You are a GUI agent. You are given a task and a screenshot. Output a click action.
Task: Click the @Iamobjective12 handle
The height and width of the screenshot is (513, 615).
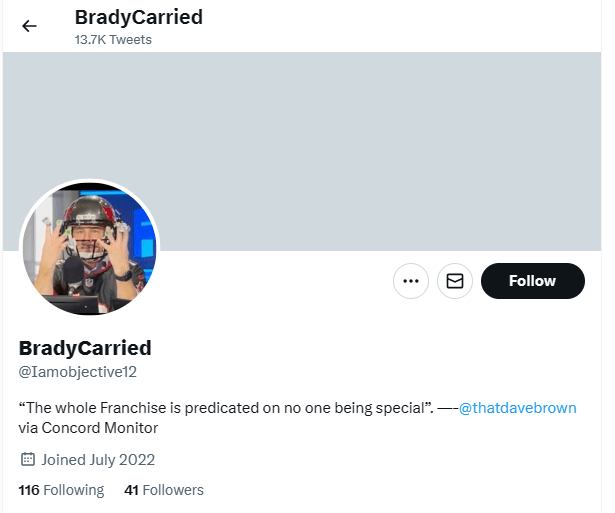pyautogui.click(x=77, y=372)
